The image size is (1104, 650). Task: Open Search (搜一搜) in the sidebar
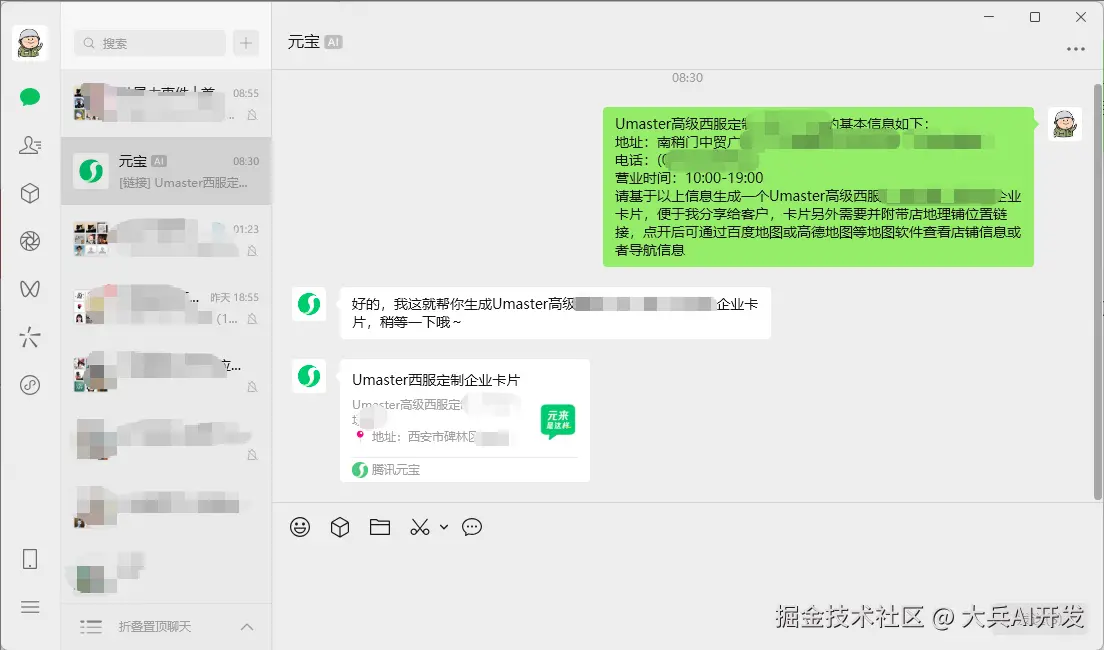[29, 337]
